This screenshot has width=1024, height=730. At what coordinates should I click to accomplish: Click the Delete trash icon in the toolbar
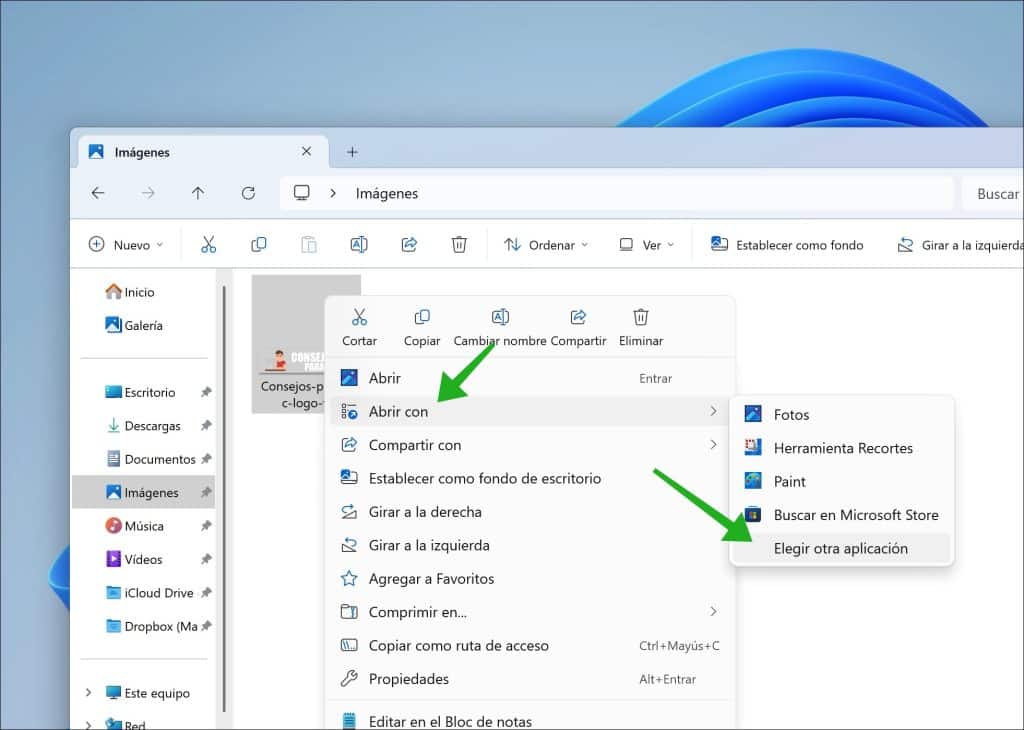click(459, 245)
